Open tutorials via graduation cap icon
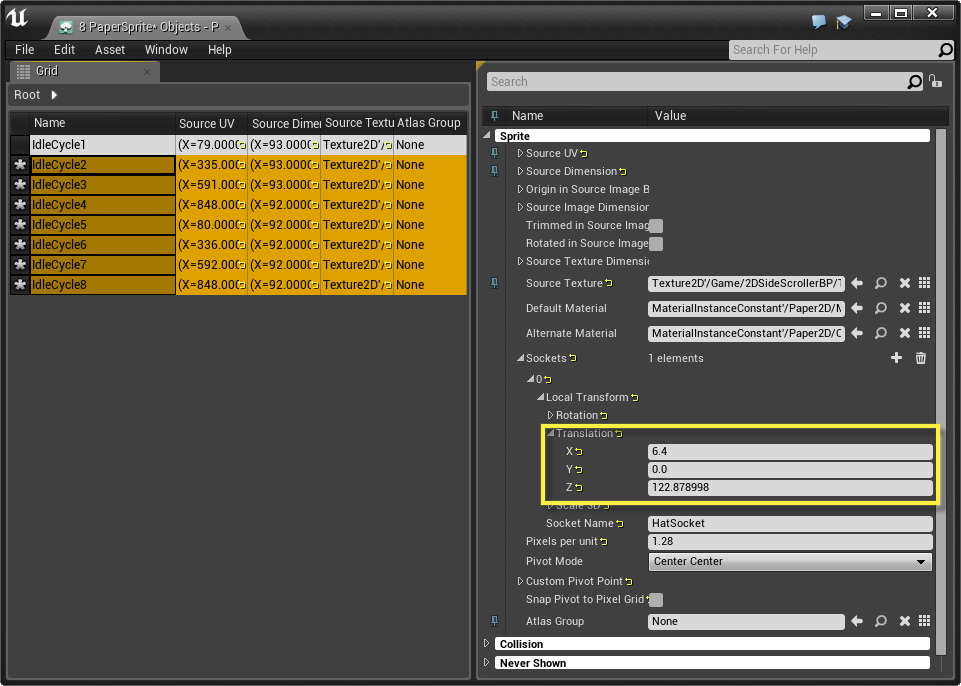Viewport: 961px width, 686px height. click(843, 22)
